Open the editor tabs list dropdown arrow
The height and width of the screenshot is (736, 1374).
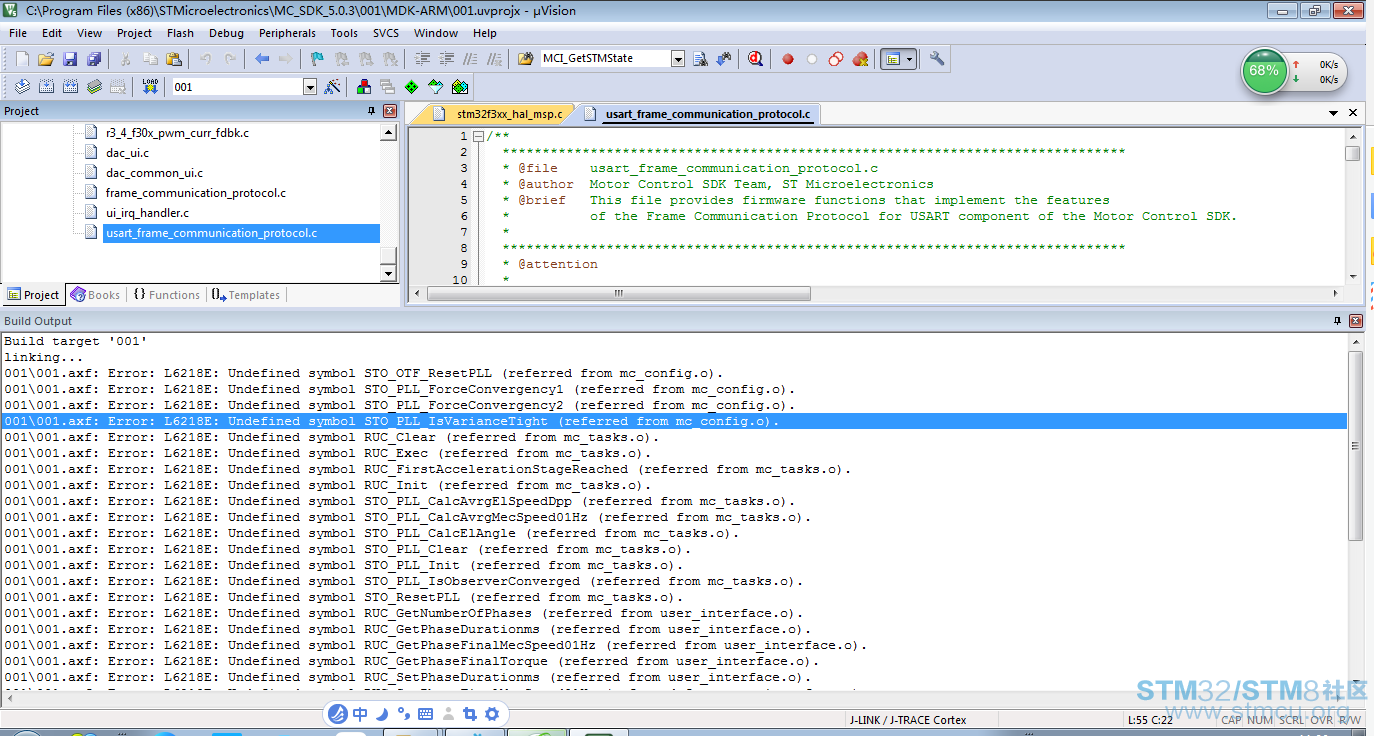pyautogui.click(x=1333, y=113)
